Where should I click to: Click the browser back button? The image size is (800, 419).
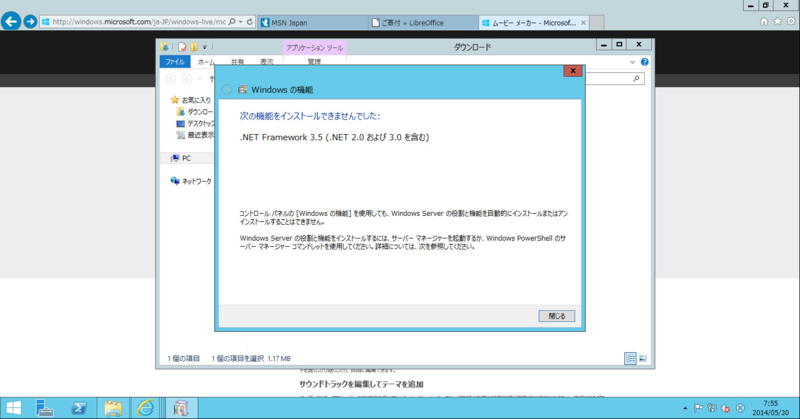[x=11, y=21]
